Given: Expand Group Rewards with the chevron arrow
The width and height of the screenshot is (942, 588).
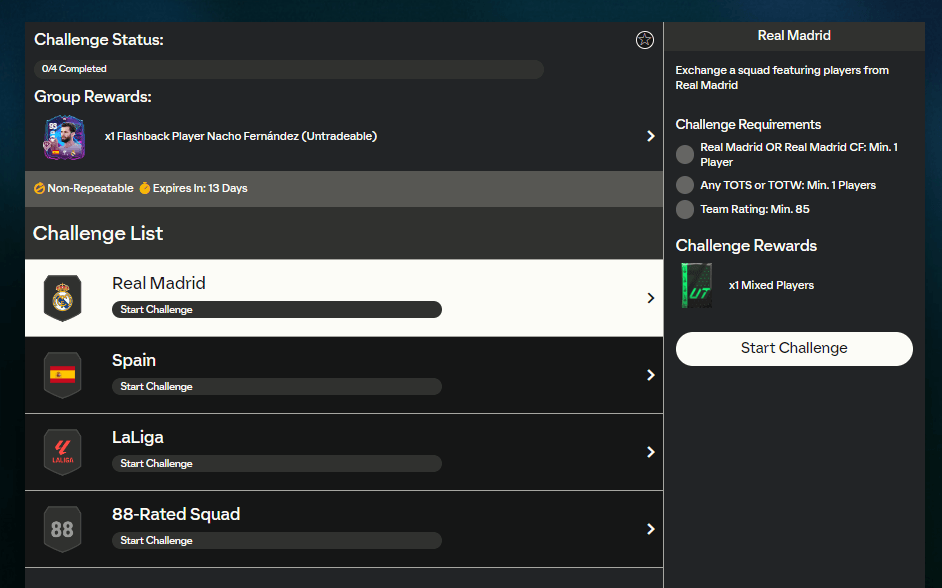Looking at the screenshot, I should pos(651,136).
